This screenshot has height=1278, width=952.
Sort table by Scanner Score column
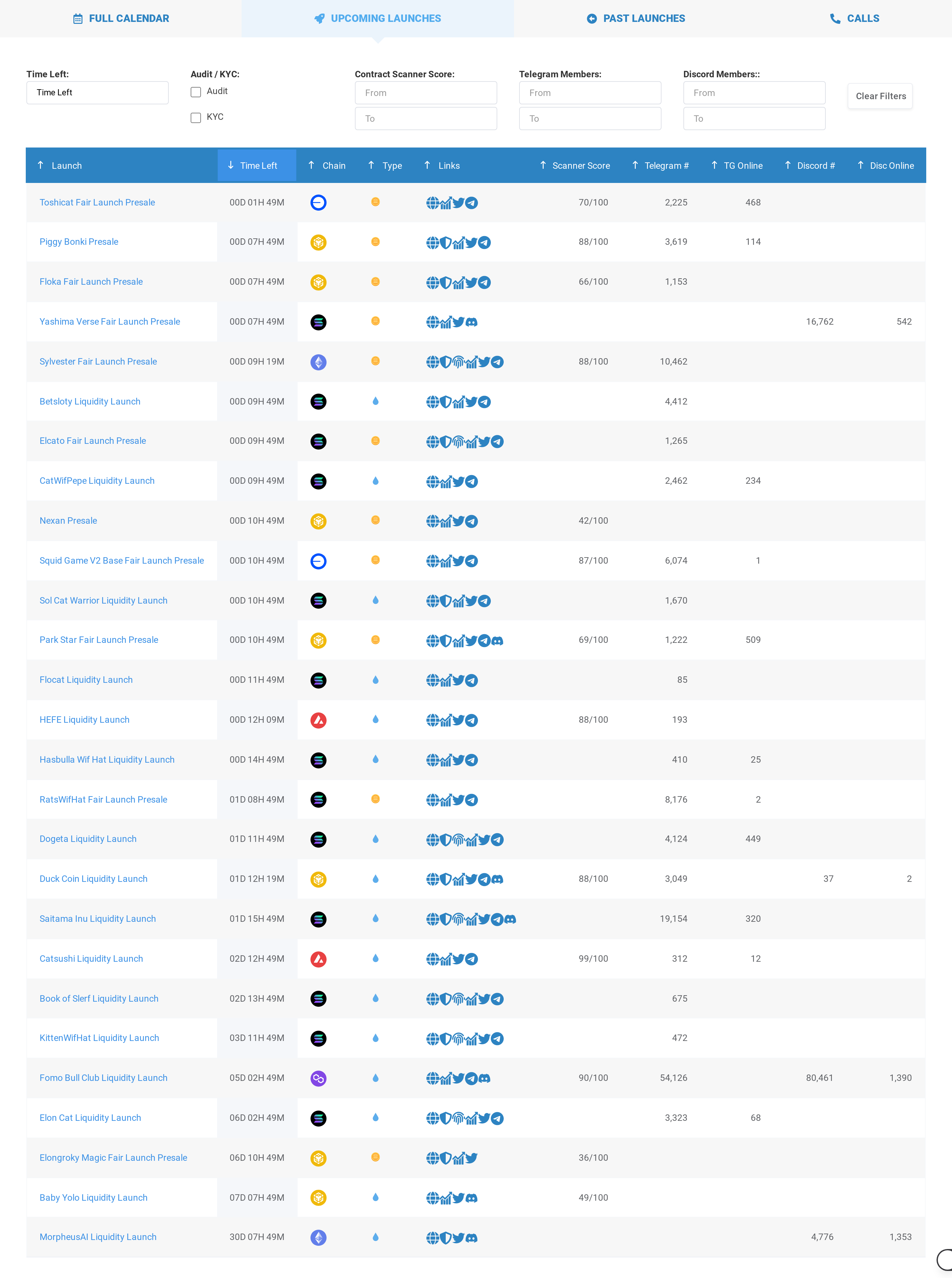[575, 166]
